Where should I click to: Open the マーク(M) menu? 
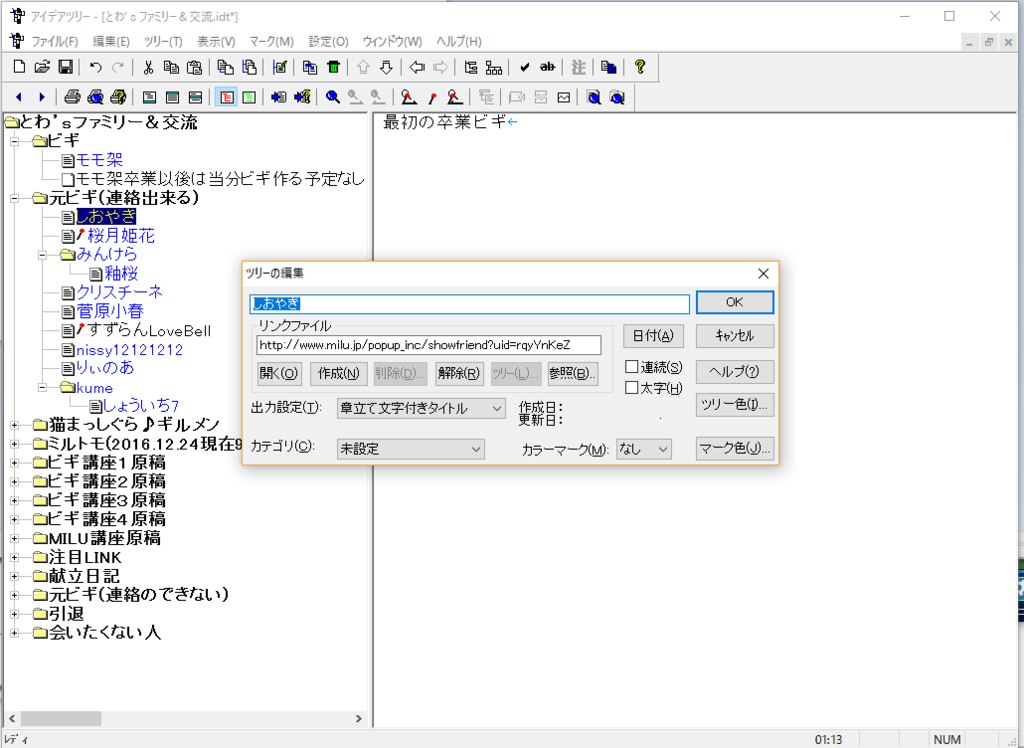click(272, 42)
